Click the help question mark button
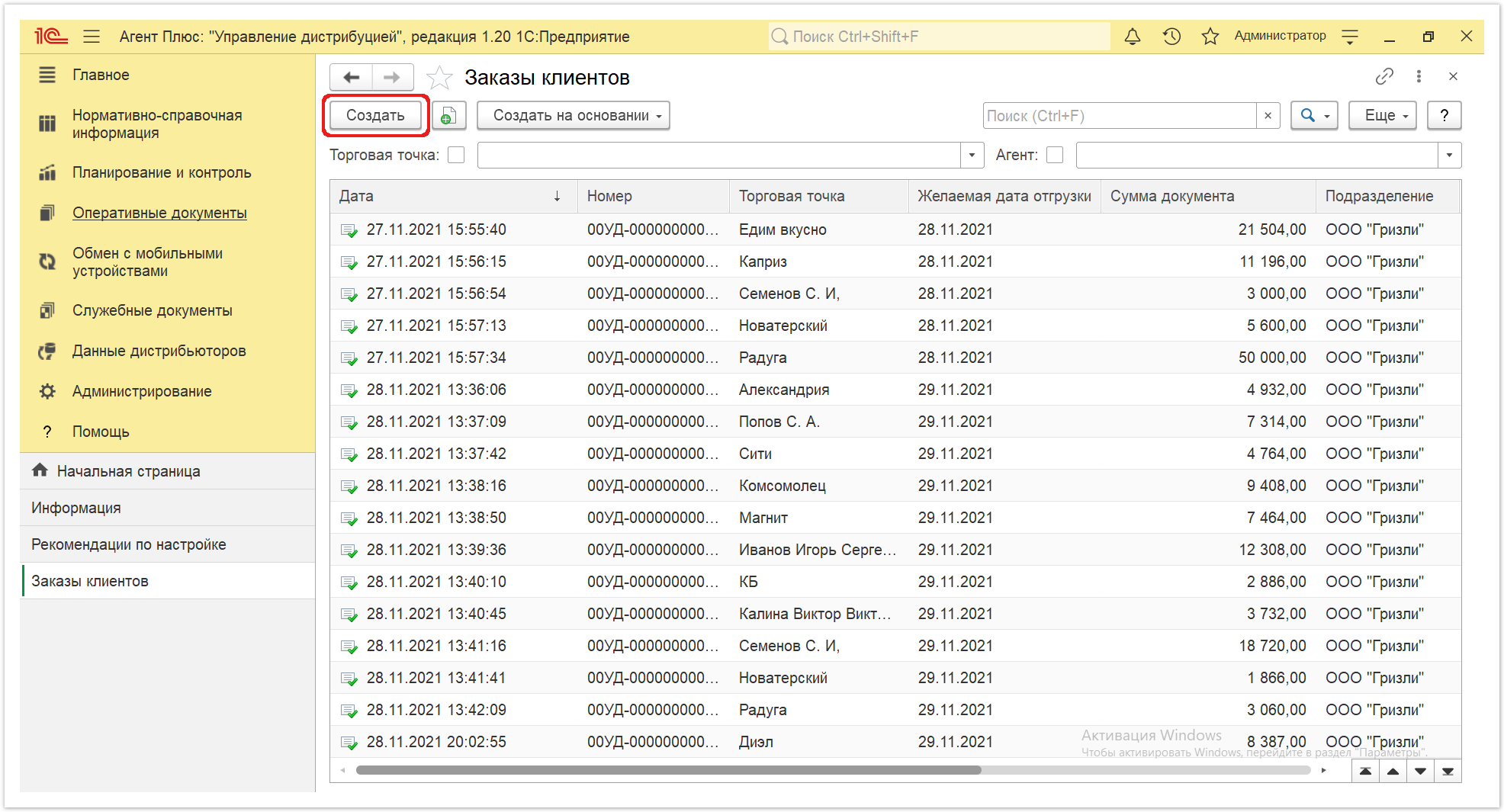This screenshot has height=812, width=1504. (1444, 116)
